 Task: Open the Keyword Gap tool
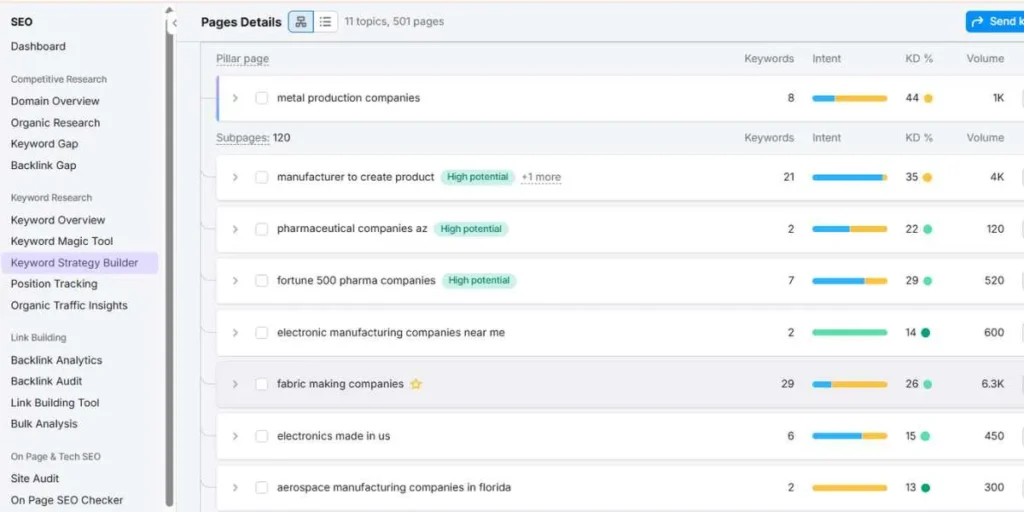pos(44,144)
